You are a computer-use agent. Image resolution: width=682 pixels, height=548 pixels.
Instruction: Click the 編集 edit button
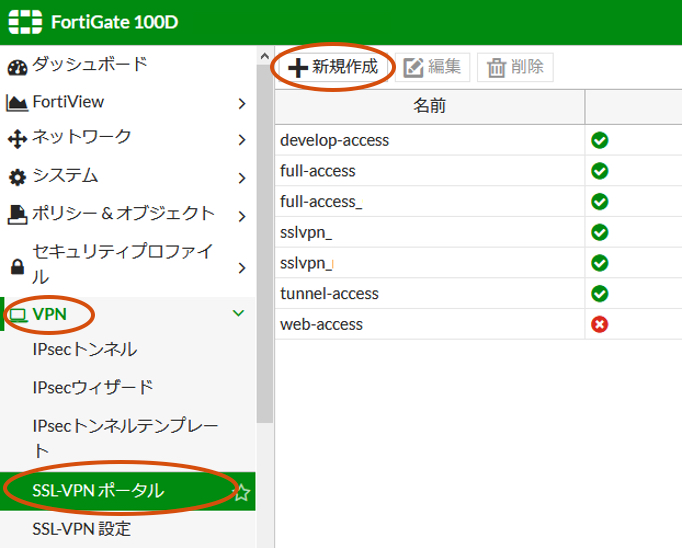click(433, 67)
